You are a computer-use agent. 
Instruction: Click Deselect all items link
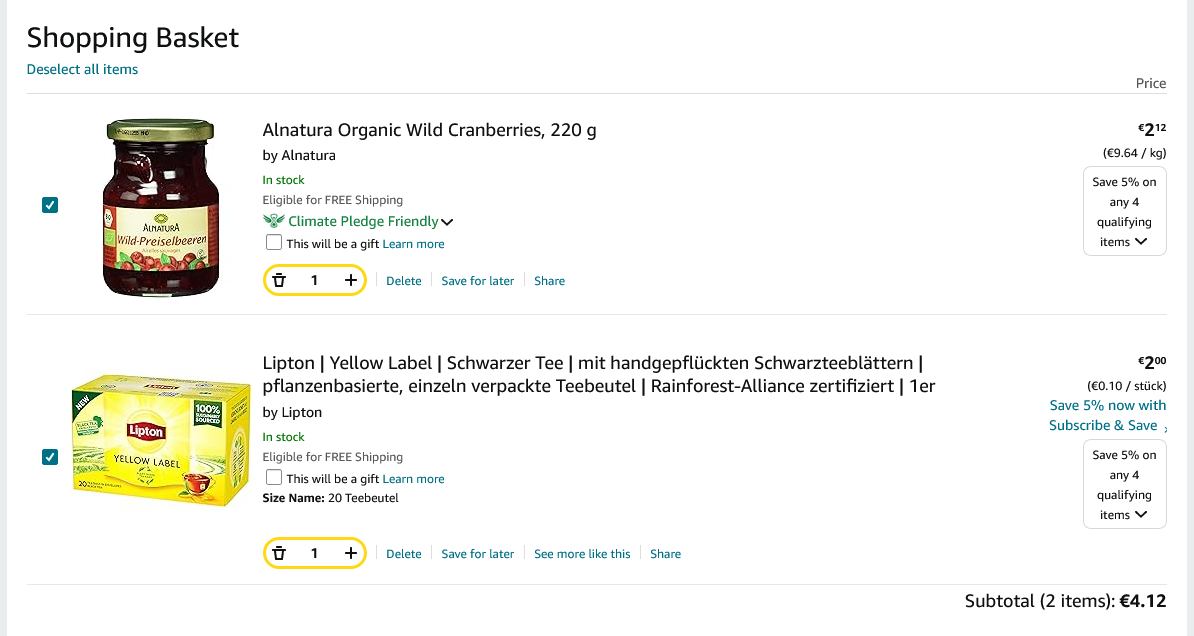82,69
